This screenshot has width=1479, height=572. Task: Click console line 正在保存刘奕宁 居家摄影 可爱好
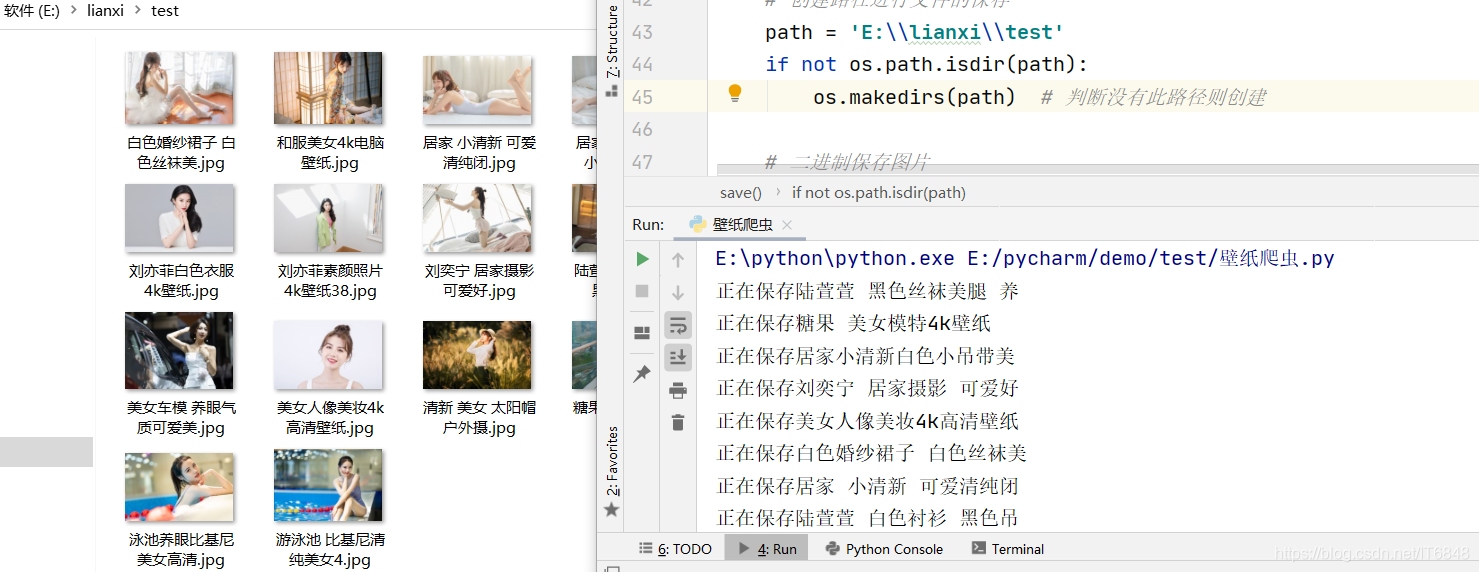[x=867, y=388]
